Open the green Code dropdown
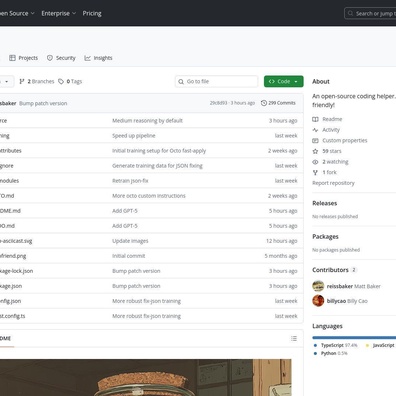Image resolution: width=396 pixels, height=396 pixels. tap(284, 81)
